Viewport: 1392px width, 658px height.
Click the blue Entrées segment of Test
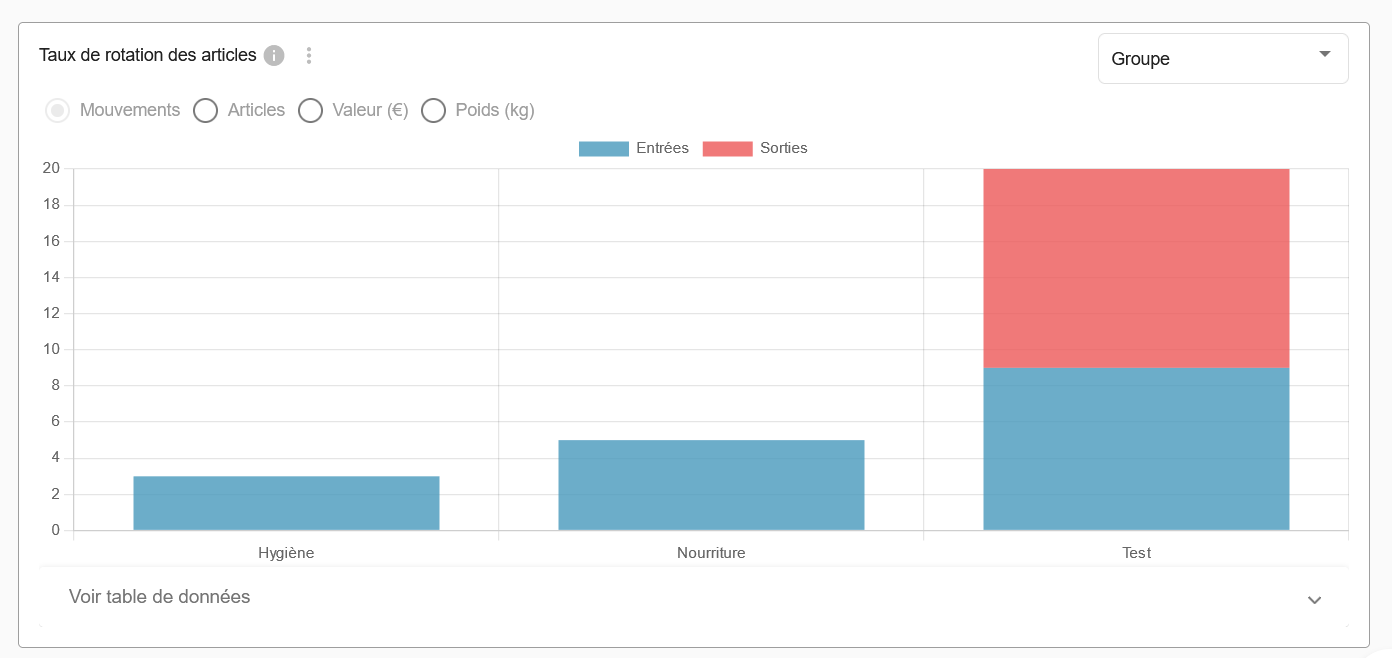[1136, 449]
